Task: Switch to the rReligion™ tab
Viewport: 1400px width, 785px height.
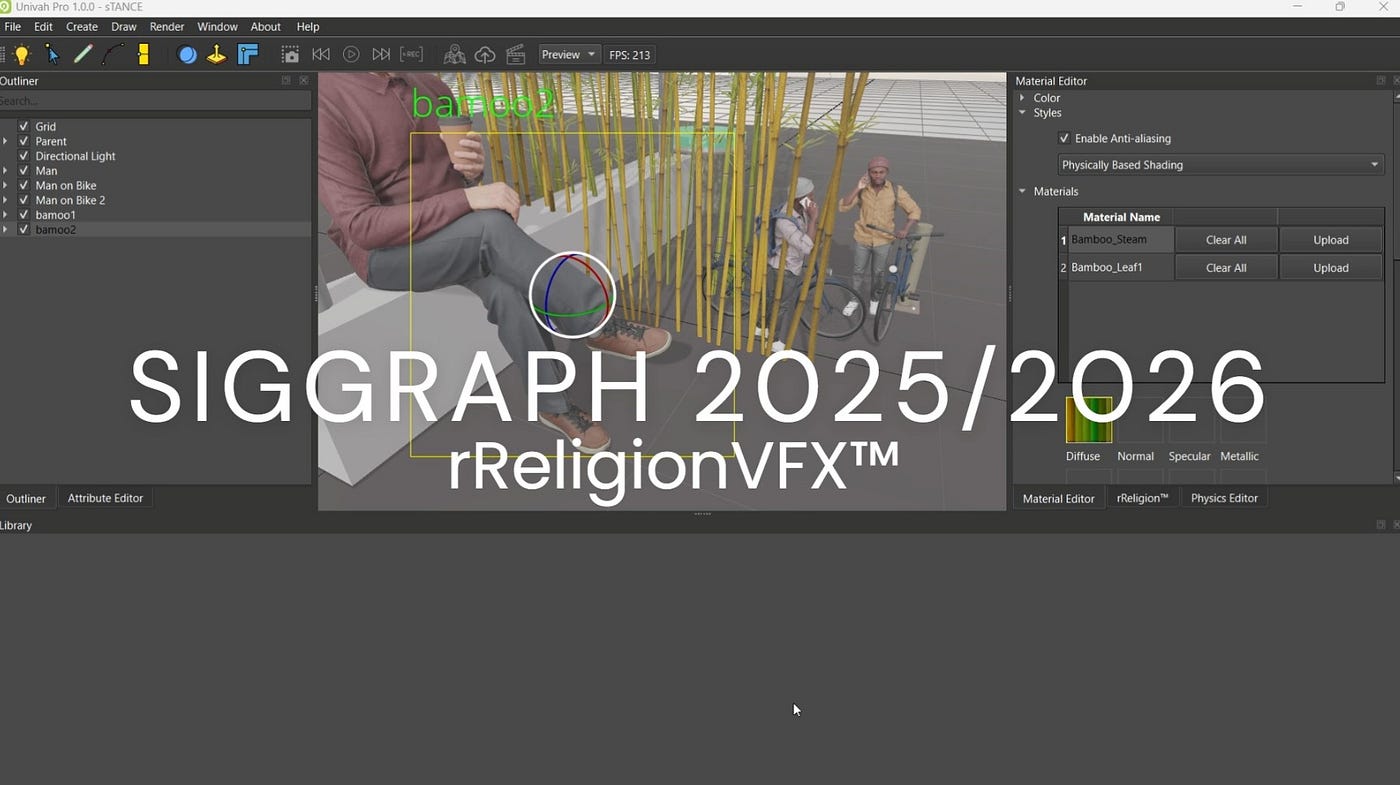Action: (1143, 498)
